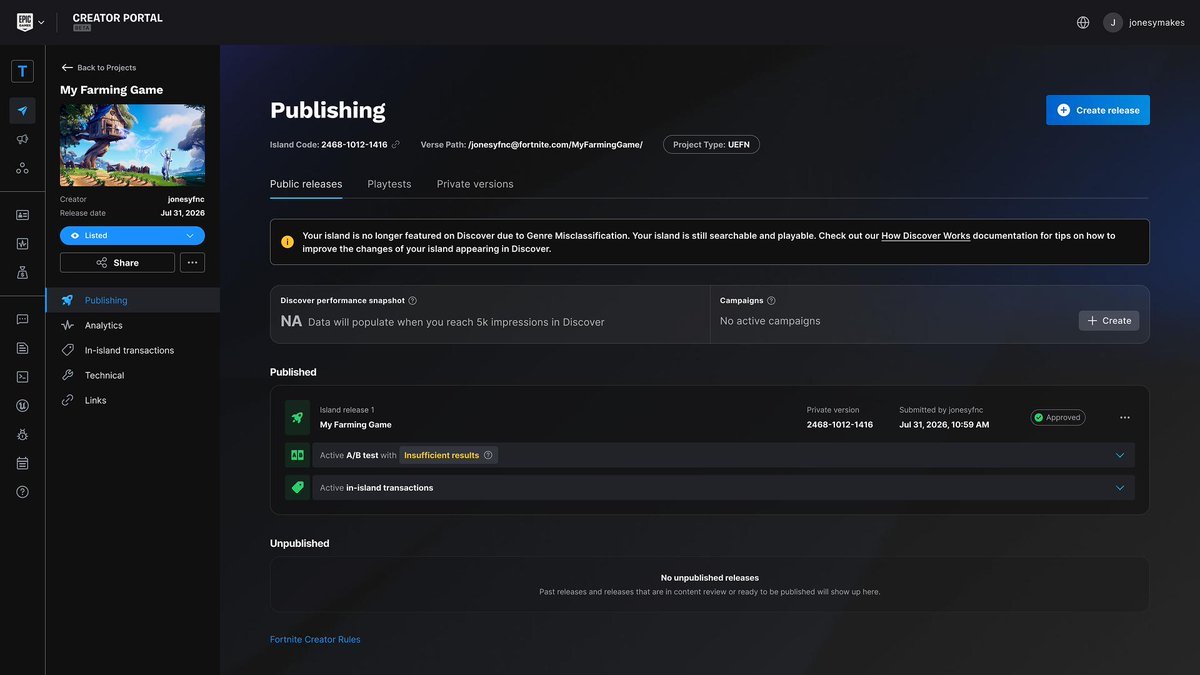Click the Project Type: UEFN badge
Screen dimensions: 1200x675
coord(711,145)
